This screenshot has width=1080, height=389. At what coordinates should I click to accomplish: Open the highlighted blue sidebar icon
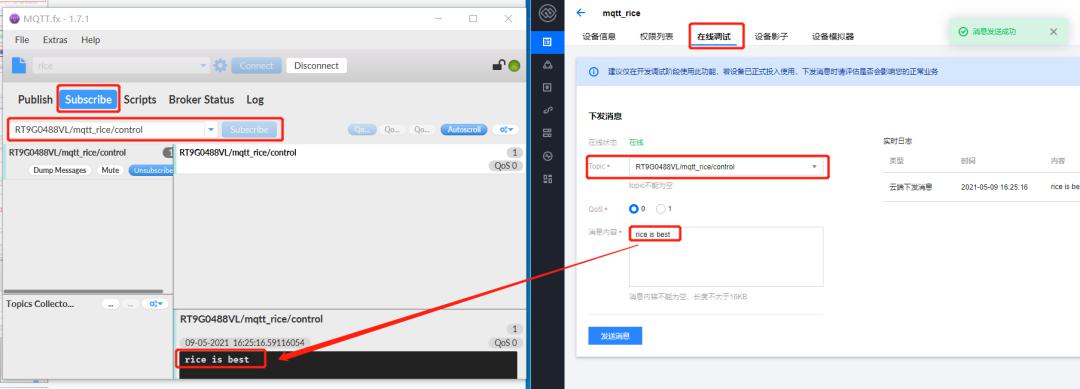(x=548, y=42)
